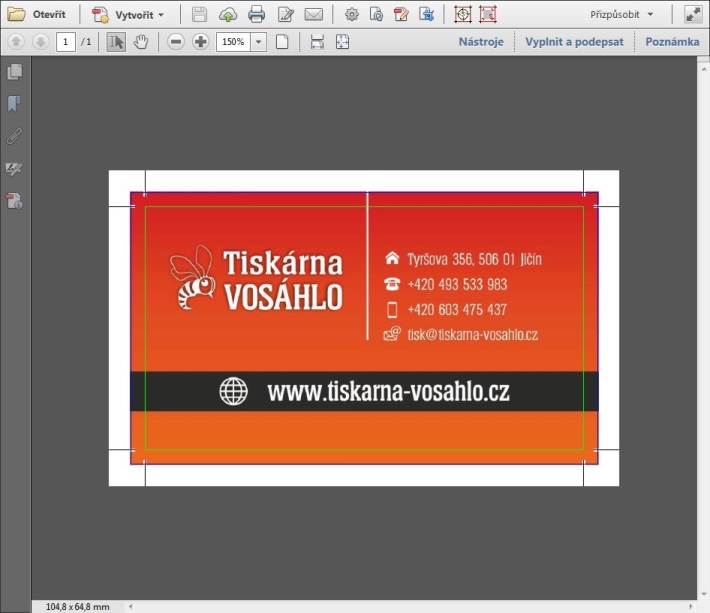Open a file with the Otevřít button
710x613 pixels.
coord(36,14)
